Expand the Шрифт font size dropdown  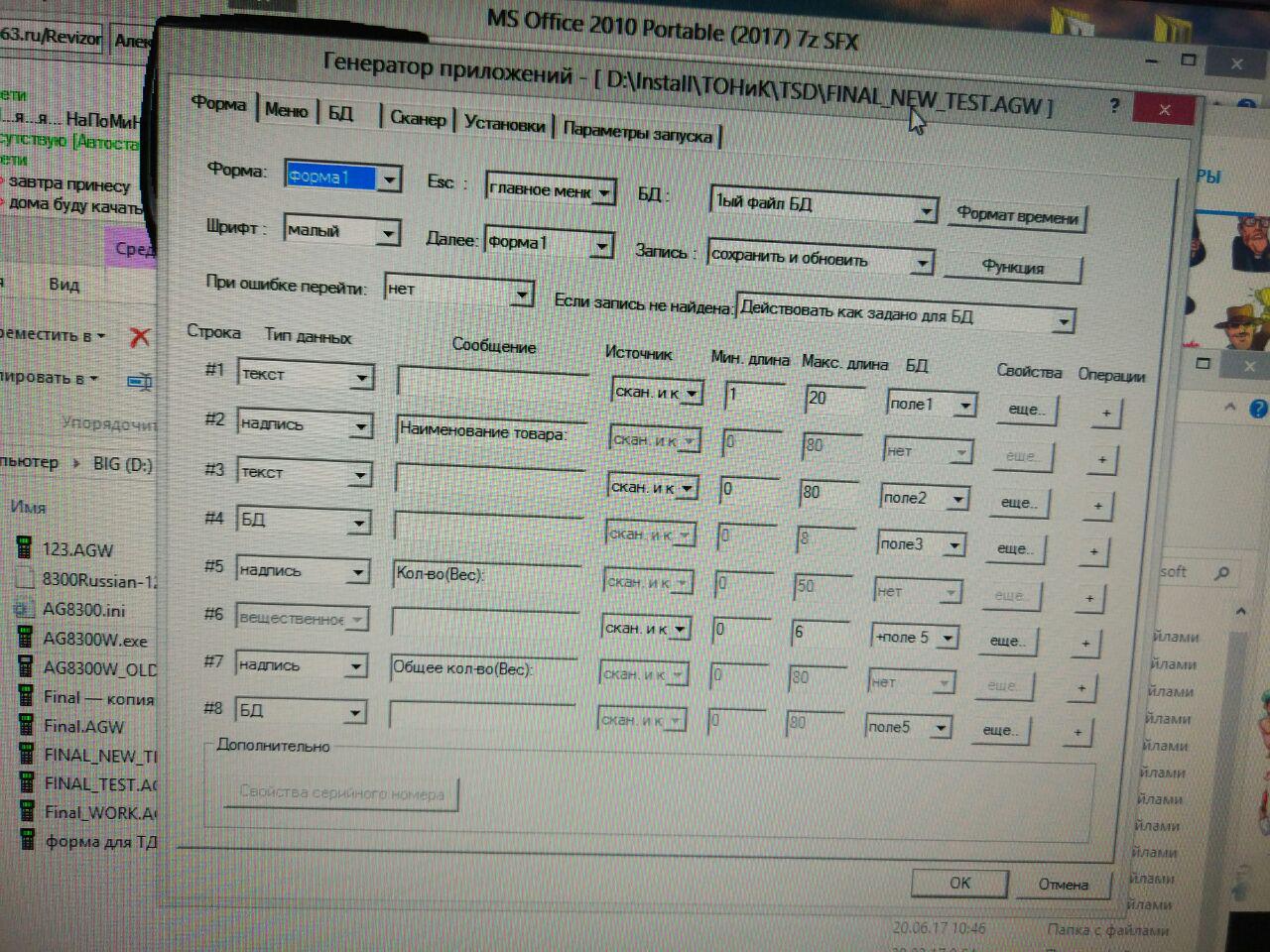(388, 233)
